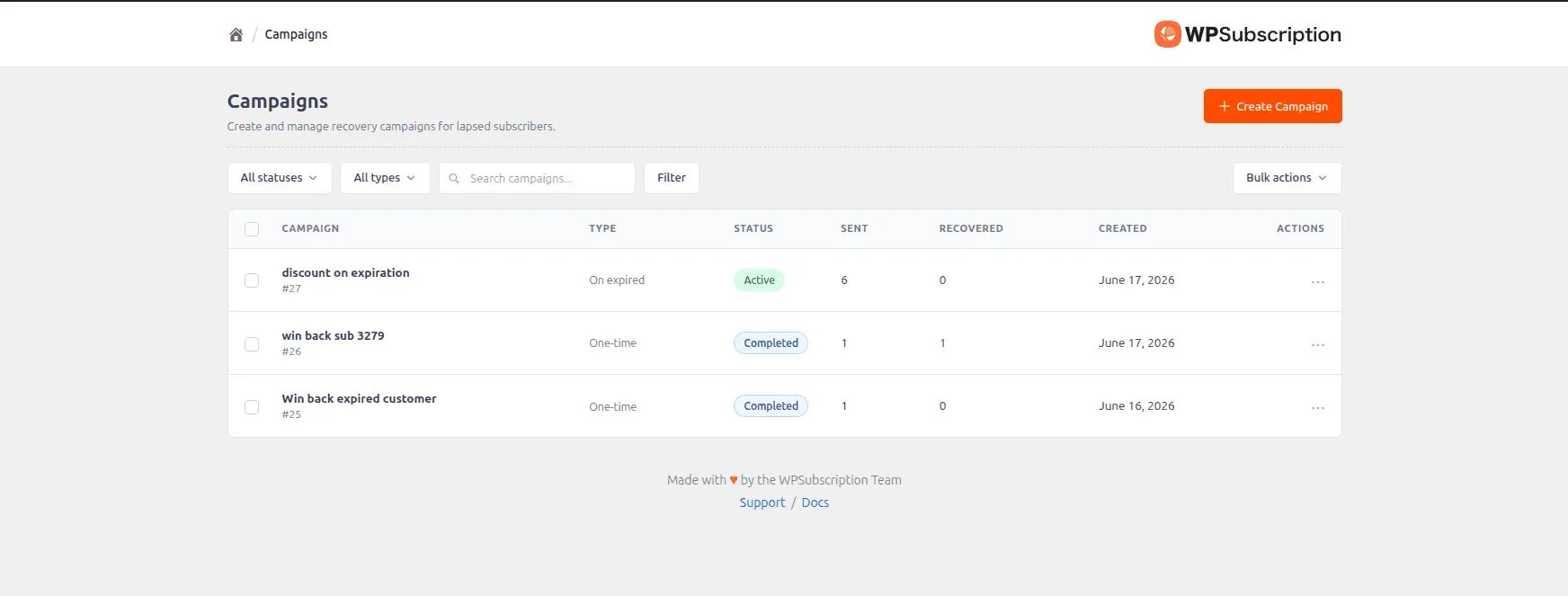Open the discount on expiration campaign

tap(345, 272)
